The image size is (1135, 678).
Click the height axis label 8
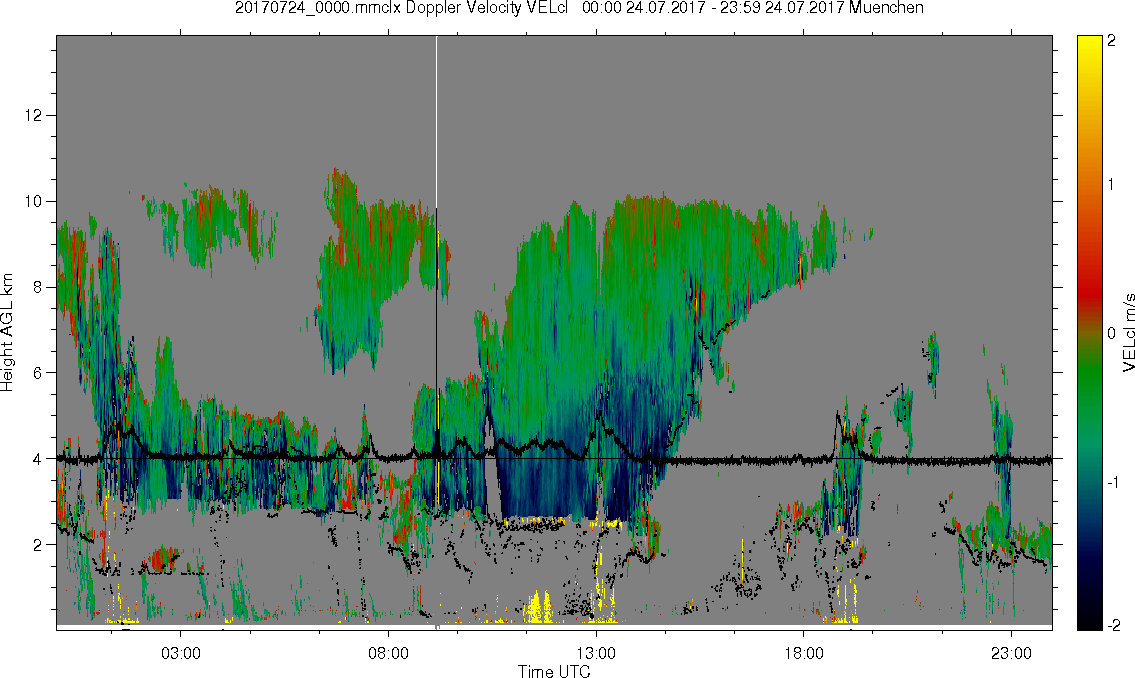point(38,287)
